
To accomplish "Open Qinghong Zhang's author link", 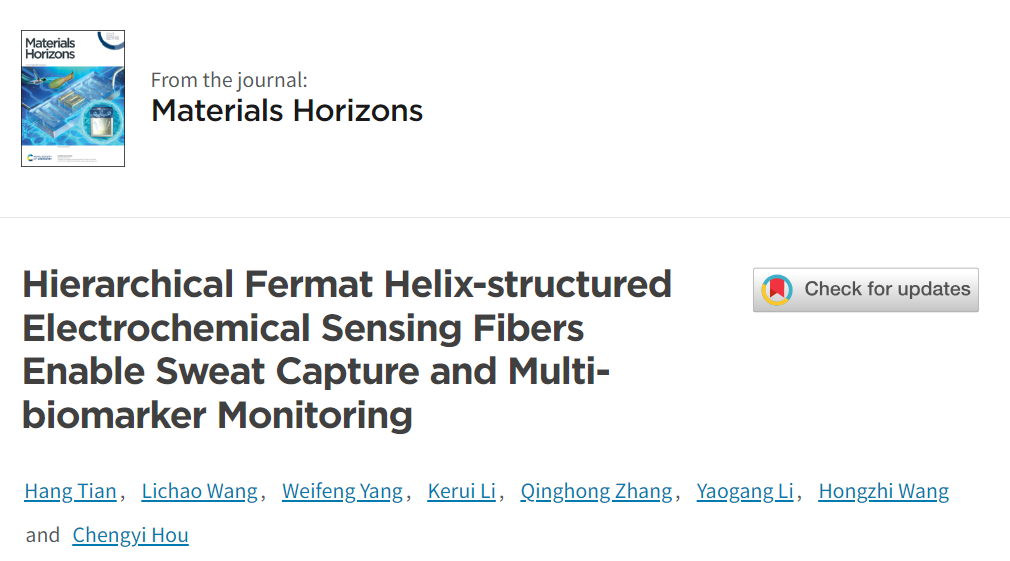I will [596, 491].
